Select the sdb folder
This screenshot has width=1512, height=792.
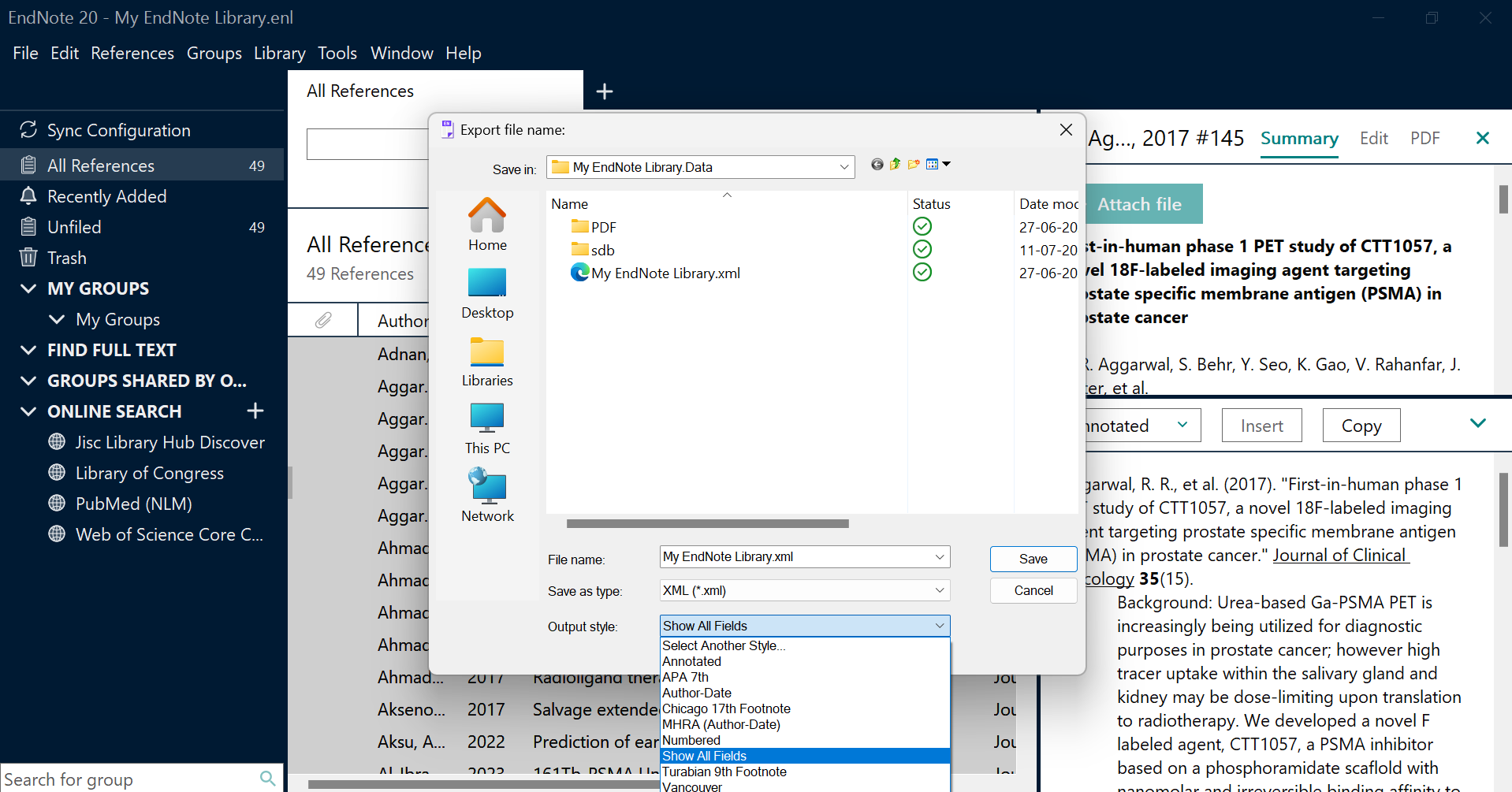[x=593, y=250]
